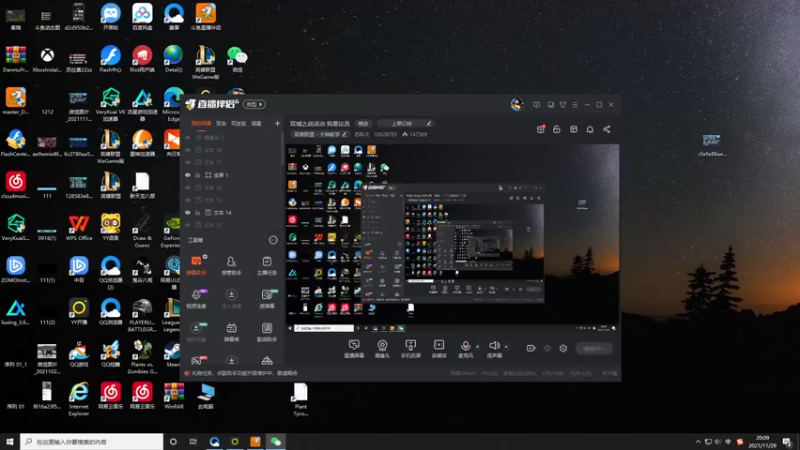This screenshot has height=450, width=800.
Task: Expand microphone options arrow
Action: 478,347
